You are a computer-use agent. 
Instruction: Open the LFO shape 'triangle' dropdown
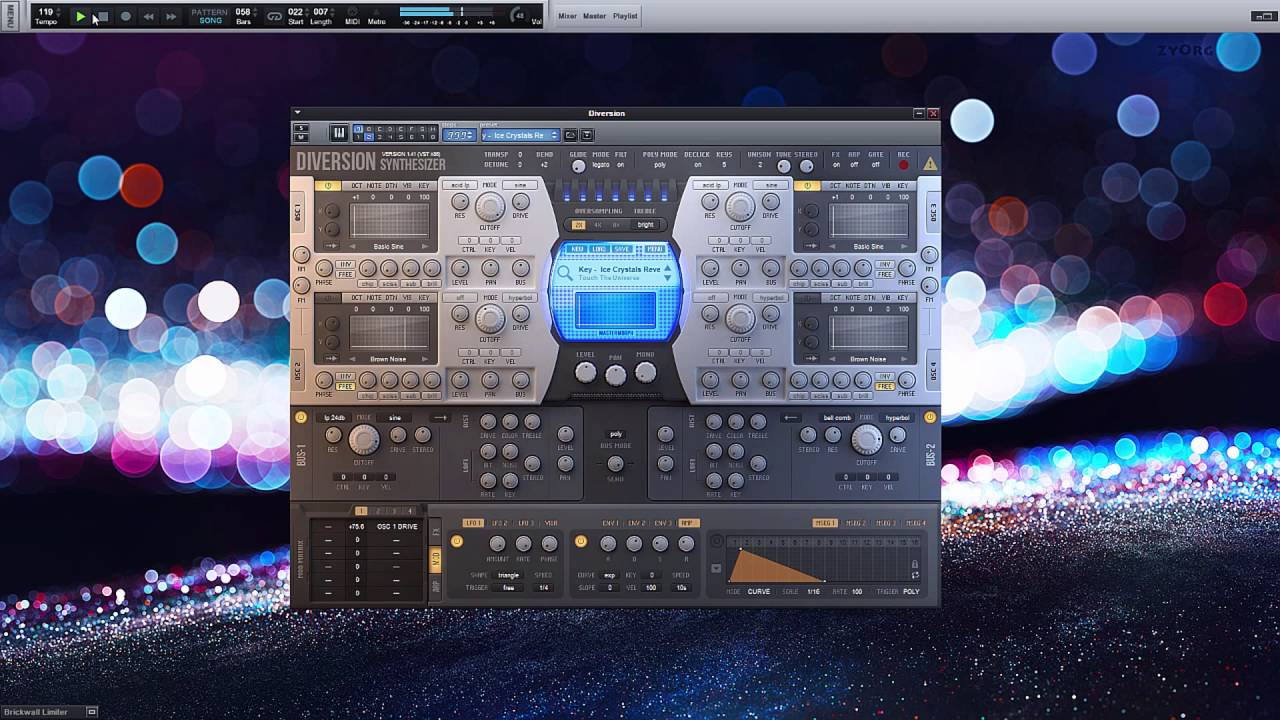pyautogui.click(x=509, y=575)
